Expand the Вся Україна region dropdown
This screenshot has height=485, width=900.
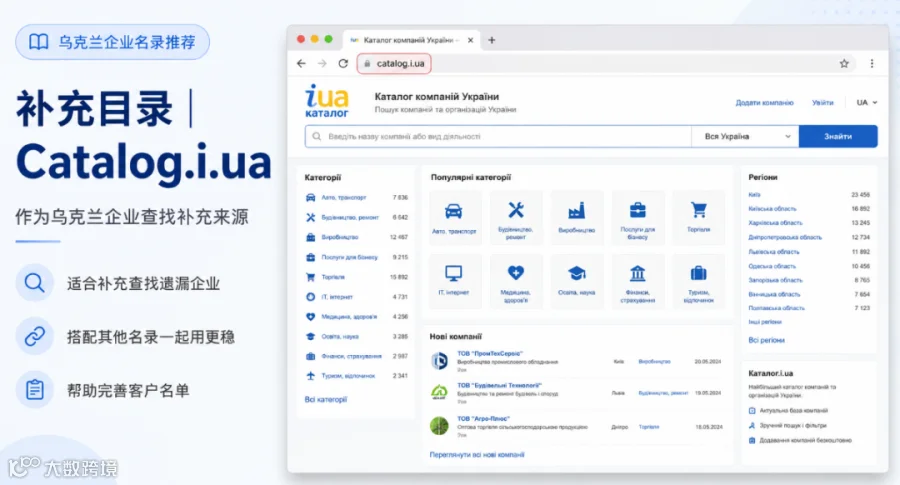coord(745,137)
